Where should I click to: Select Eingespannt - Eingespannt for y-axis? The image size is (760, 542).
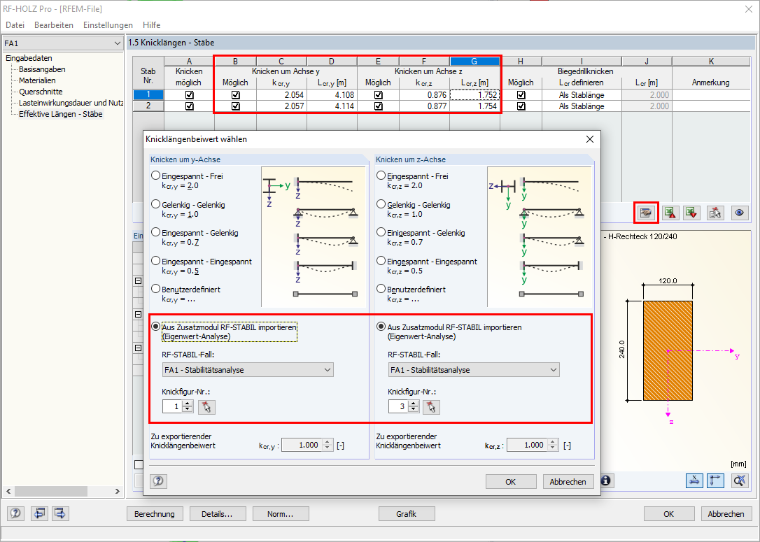tap(156, 261)
